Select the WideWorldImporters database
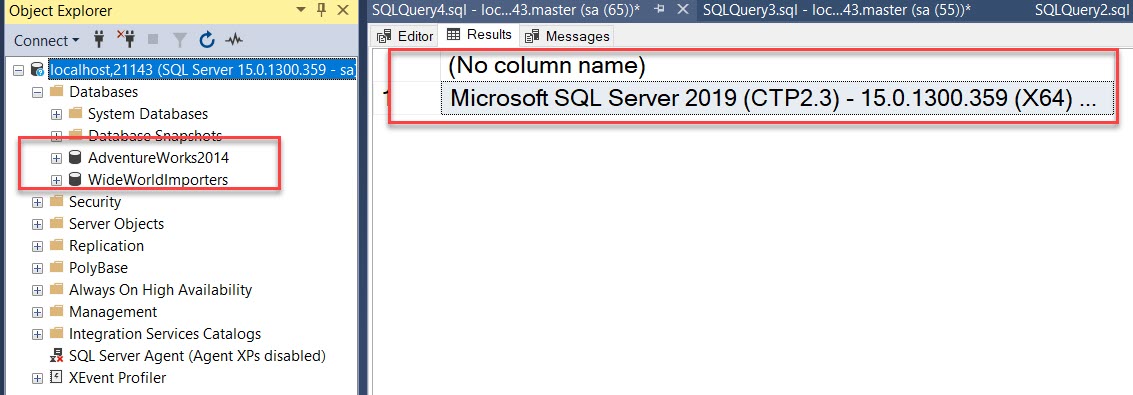Screen dimensions: 1133x395 [158, 180]
